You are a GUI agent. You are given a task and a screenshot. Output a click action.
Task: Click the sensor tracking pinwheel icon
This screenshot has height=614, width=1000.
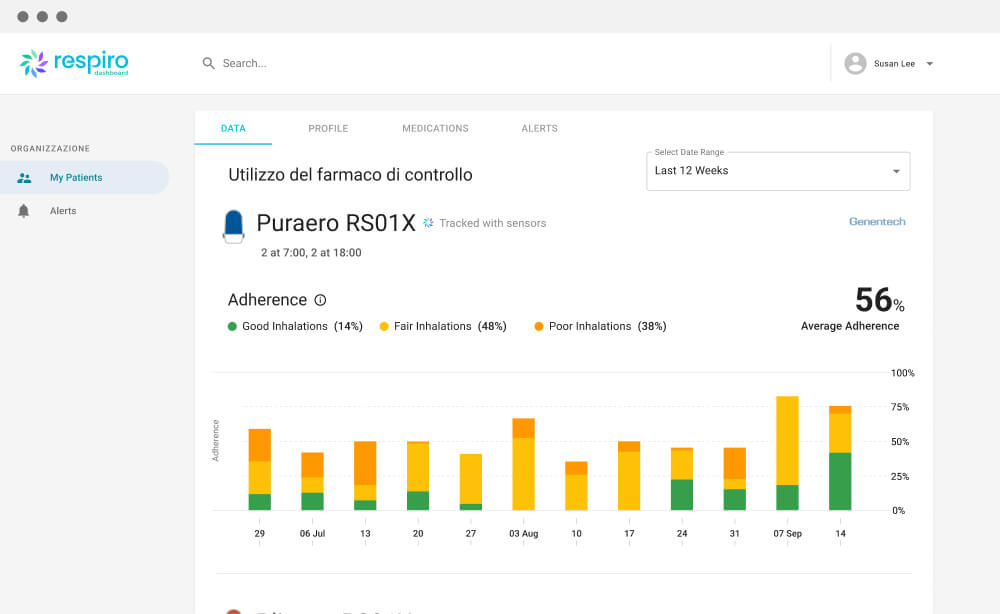click(428, 223)
